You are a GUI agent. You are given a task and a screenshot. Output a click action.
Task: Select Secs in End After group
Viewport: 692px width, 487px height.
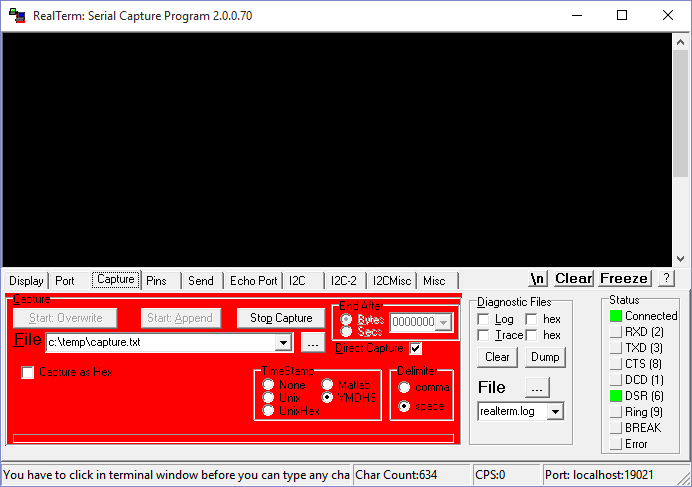346,331
